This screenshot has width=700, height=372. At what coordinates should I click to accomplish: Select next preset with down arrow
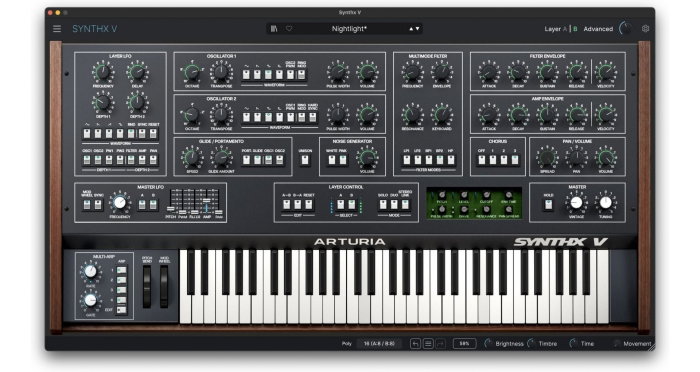tap(417, 29)
